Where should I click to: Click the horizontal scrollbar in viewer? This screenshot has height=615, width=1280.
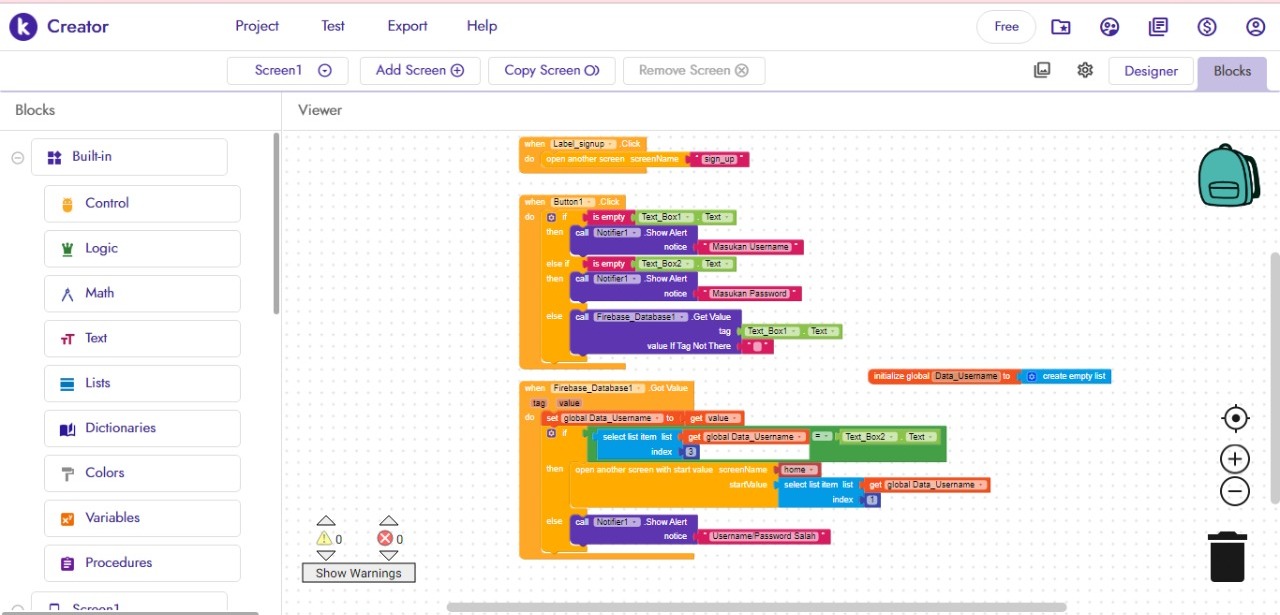pos(755,607)
